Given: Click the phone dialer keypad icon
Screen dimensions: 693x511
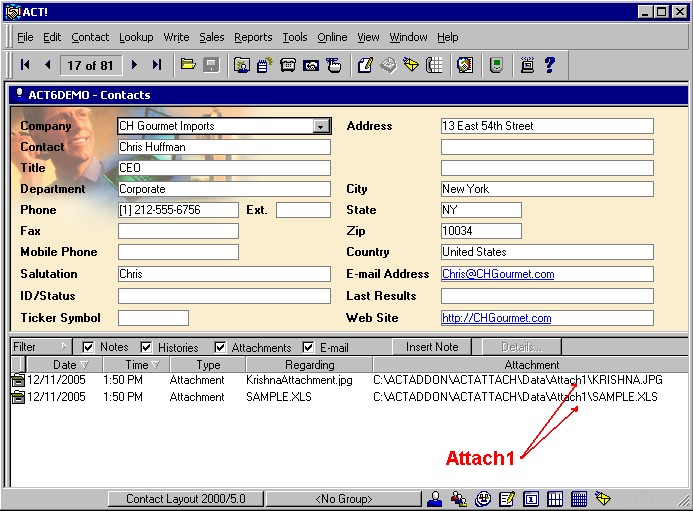Looking at the screenshot, I should pos(434,65).
